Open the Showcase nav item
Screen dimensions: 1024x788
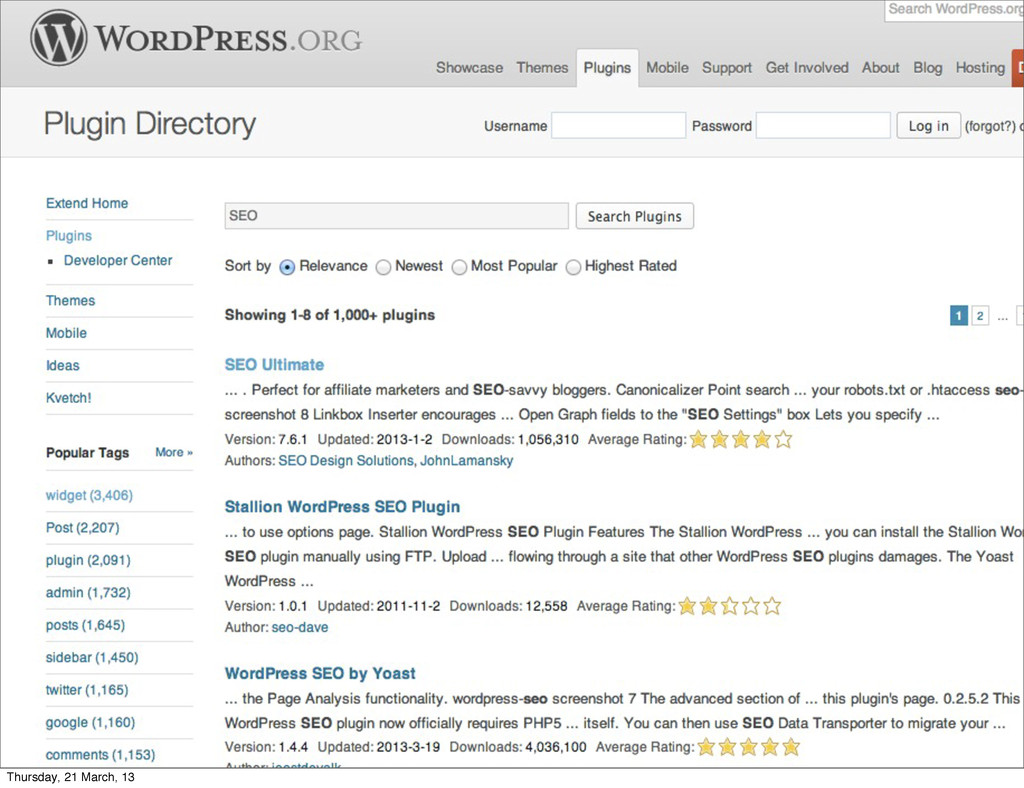(x=469, y=68)
